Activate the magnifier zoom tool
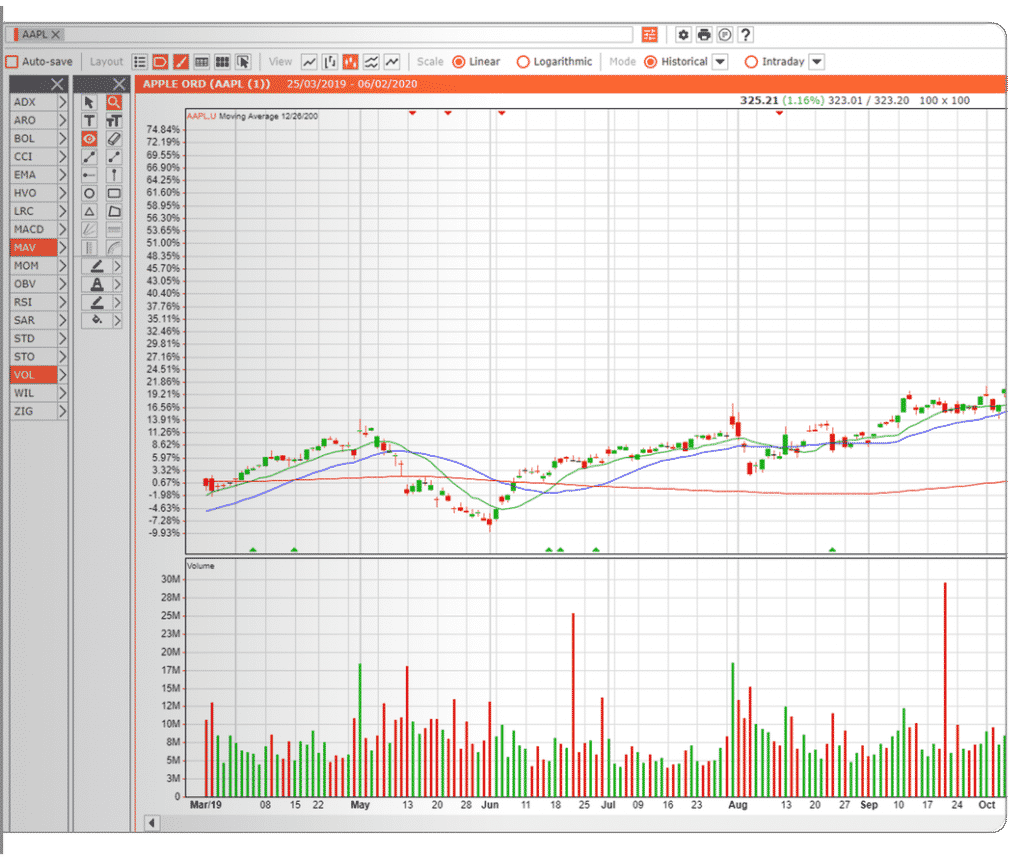The image size is (1024, 857). 114,103
